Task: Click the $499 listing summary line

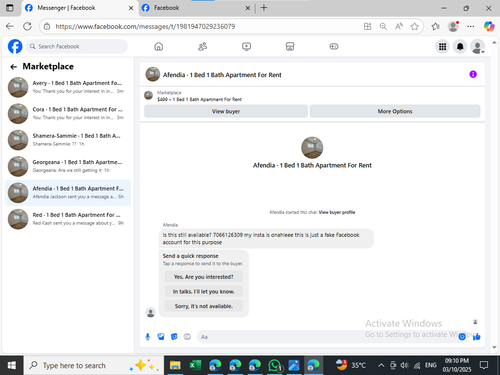Action: coord(199,99)
